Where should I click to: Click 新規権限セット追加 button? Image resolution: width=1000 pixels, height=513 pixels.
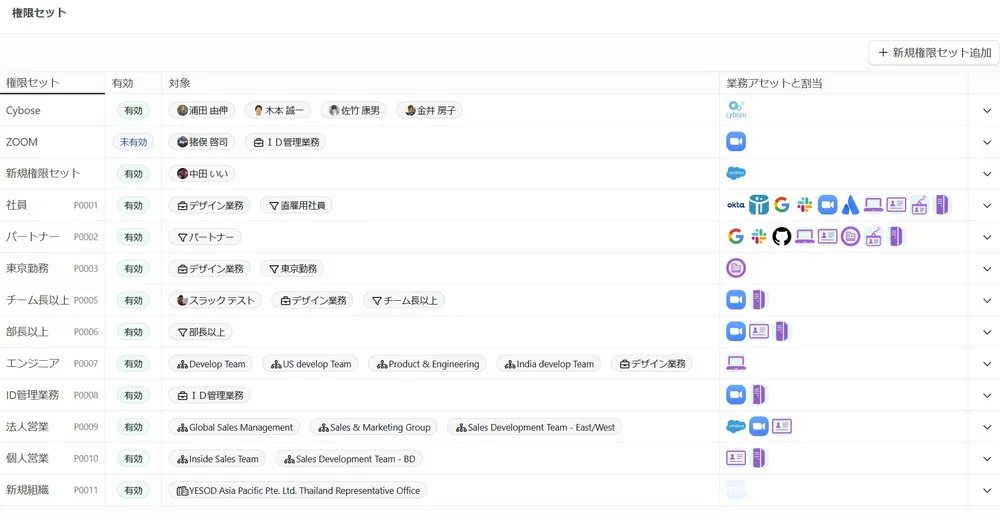pyautogui.click(x=934, y=53)
